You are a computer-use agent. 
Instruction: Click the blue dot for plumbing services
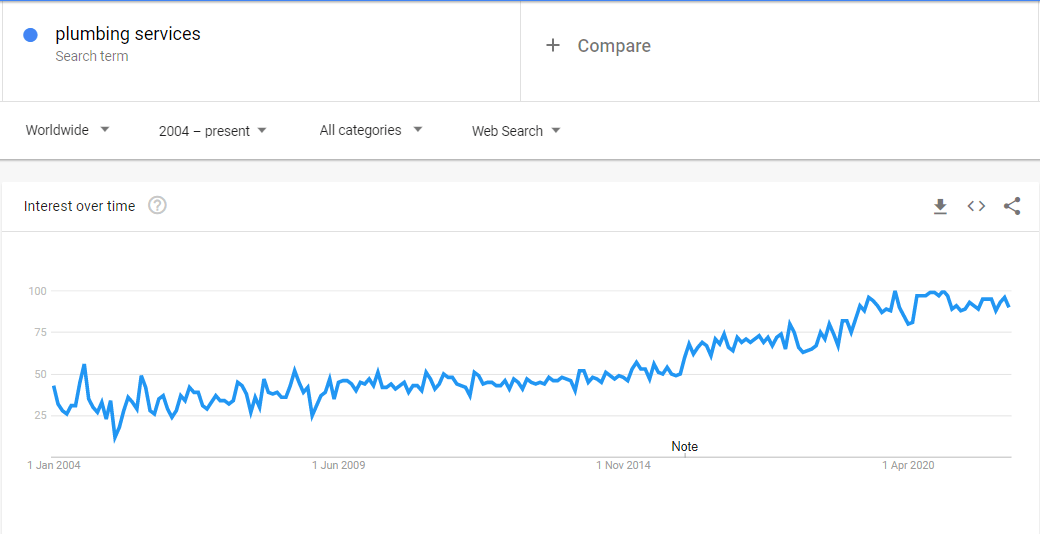point(30,35)
